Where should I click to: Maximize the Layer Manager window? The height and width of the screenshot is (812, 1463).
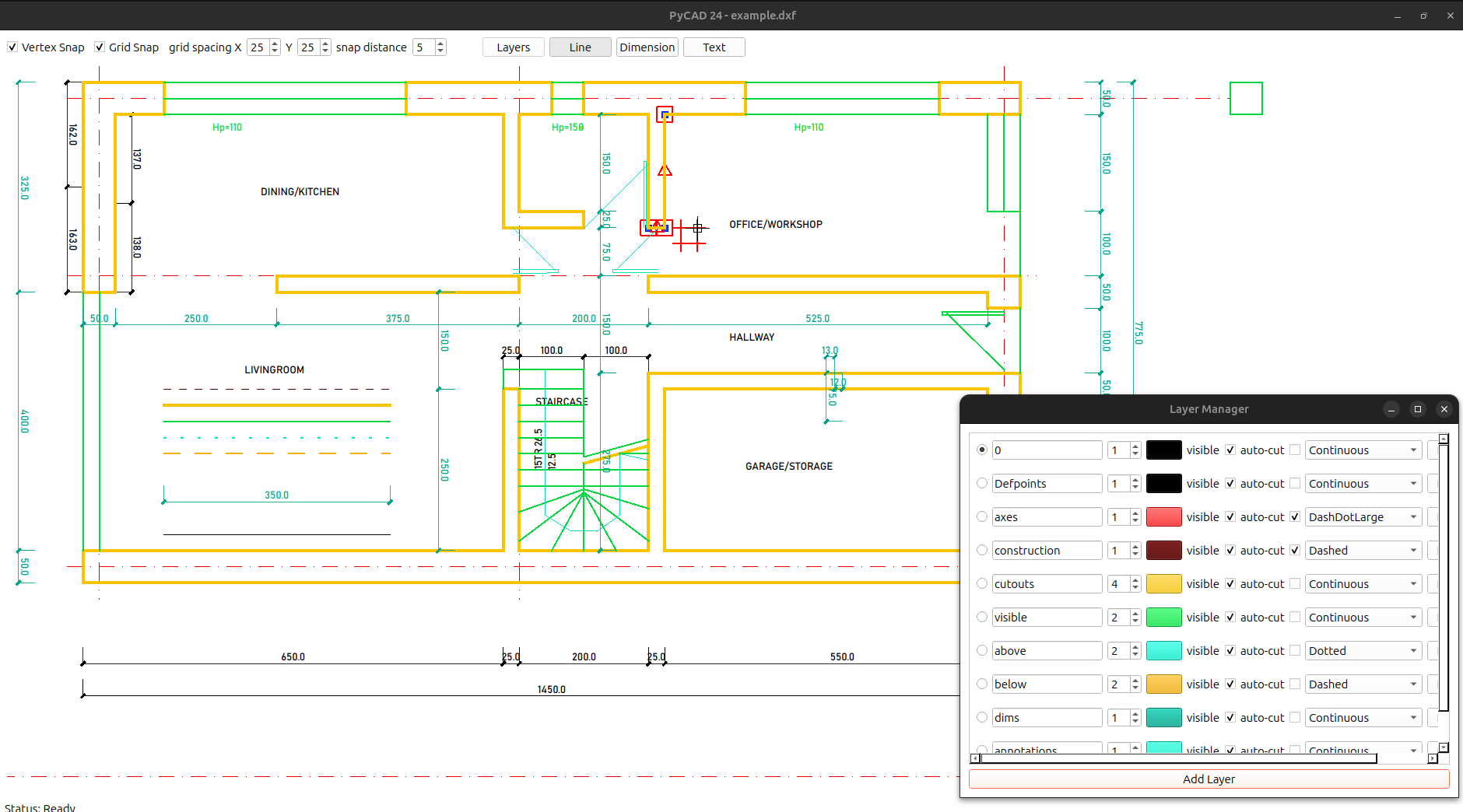pyautogui.click(x=1418, y=409)
